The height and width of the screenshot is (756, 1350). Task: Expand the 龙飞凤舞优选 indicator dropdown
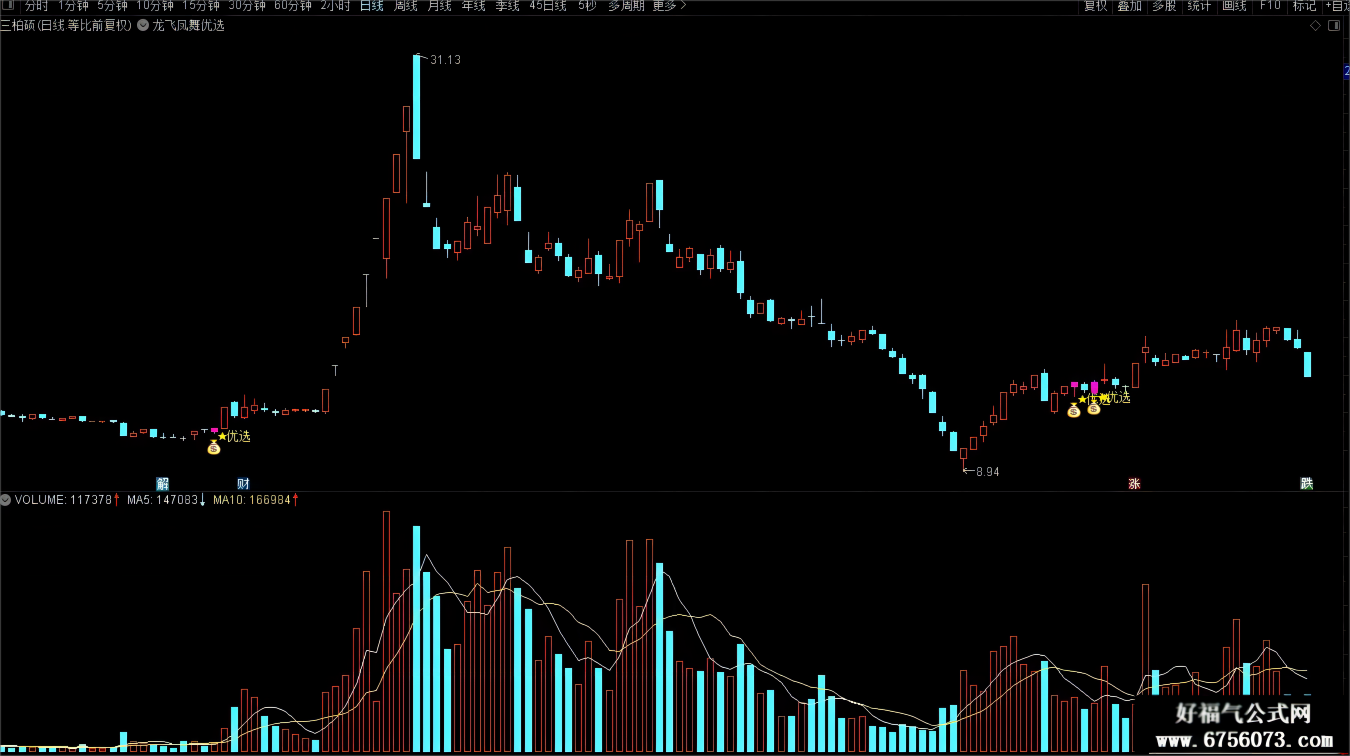coord(142,25)
